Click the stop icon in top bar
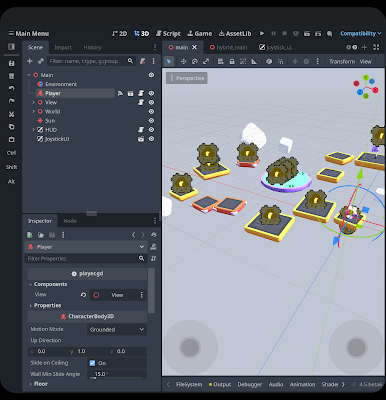This screenshot has height=400, width=386. click(x=285, y=33)
